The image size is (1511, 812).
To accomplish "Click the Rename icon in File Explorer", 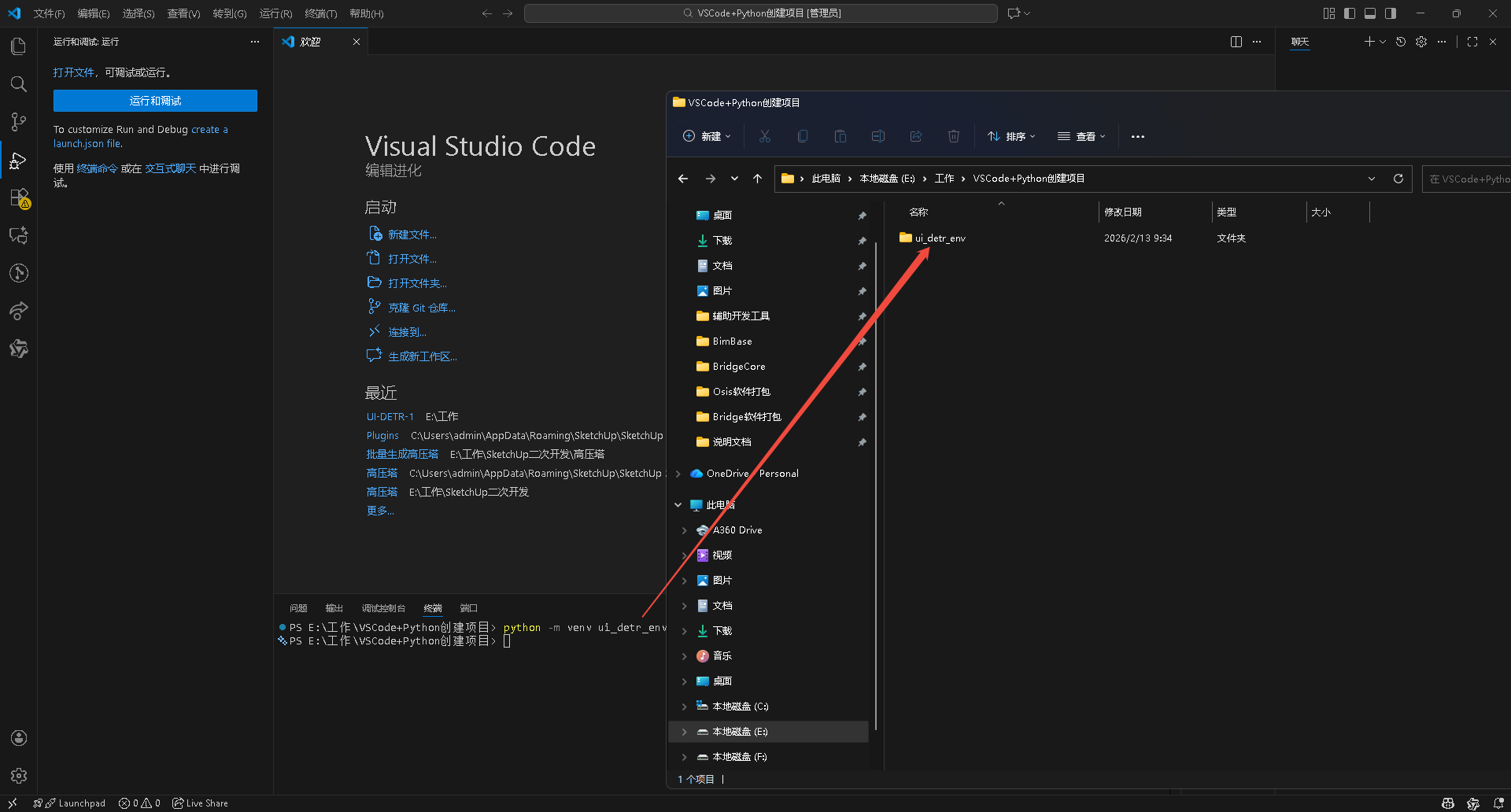I will coord(877,136).
